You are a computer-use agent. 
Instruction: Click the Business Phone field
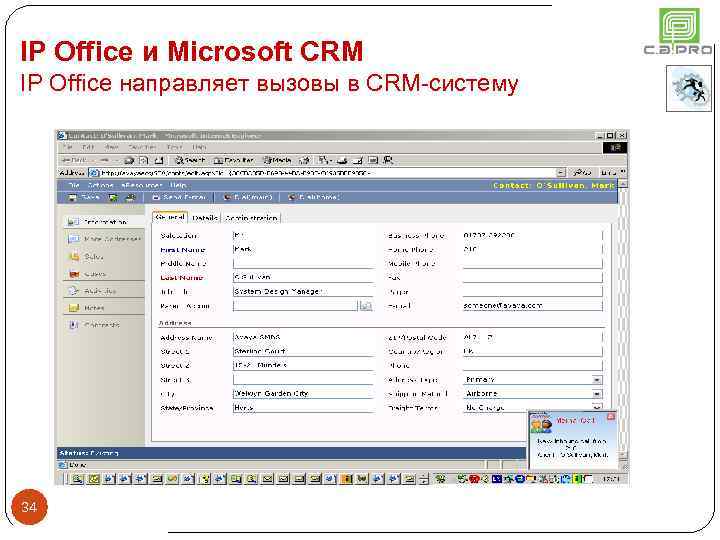point(532,236)
